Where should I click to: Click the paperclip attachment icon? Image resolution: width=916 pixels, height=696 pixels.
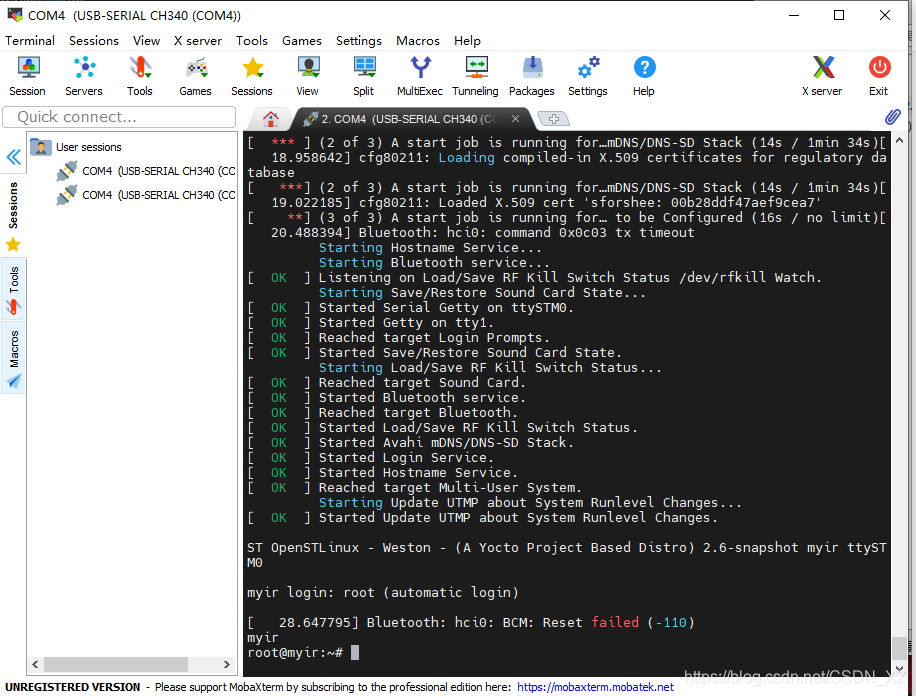point(892,117)
